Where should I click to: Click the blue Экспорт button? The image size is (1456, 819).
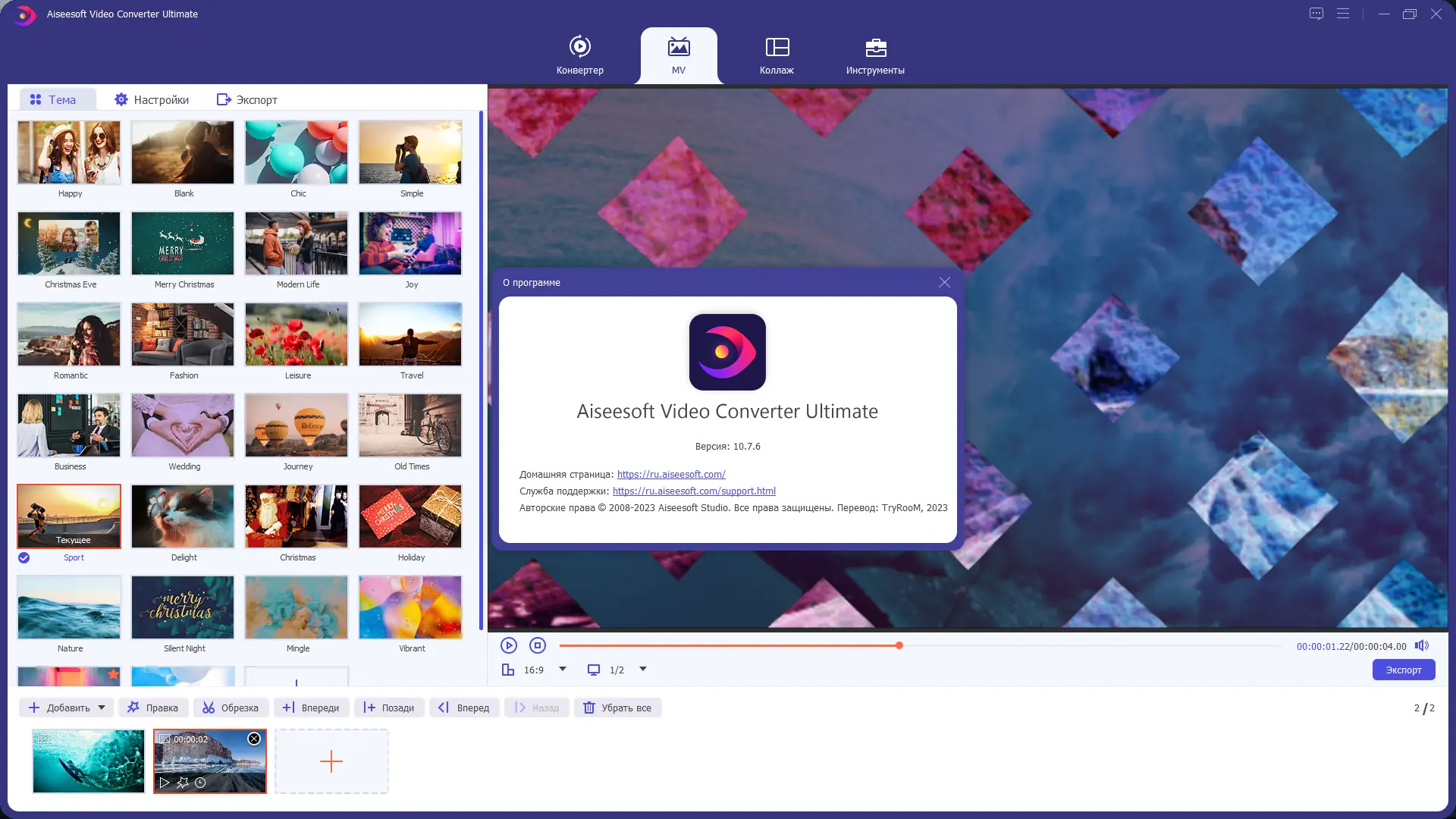pyautogui.click(x=1404, y=670)
